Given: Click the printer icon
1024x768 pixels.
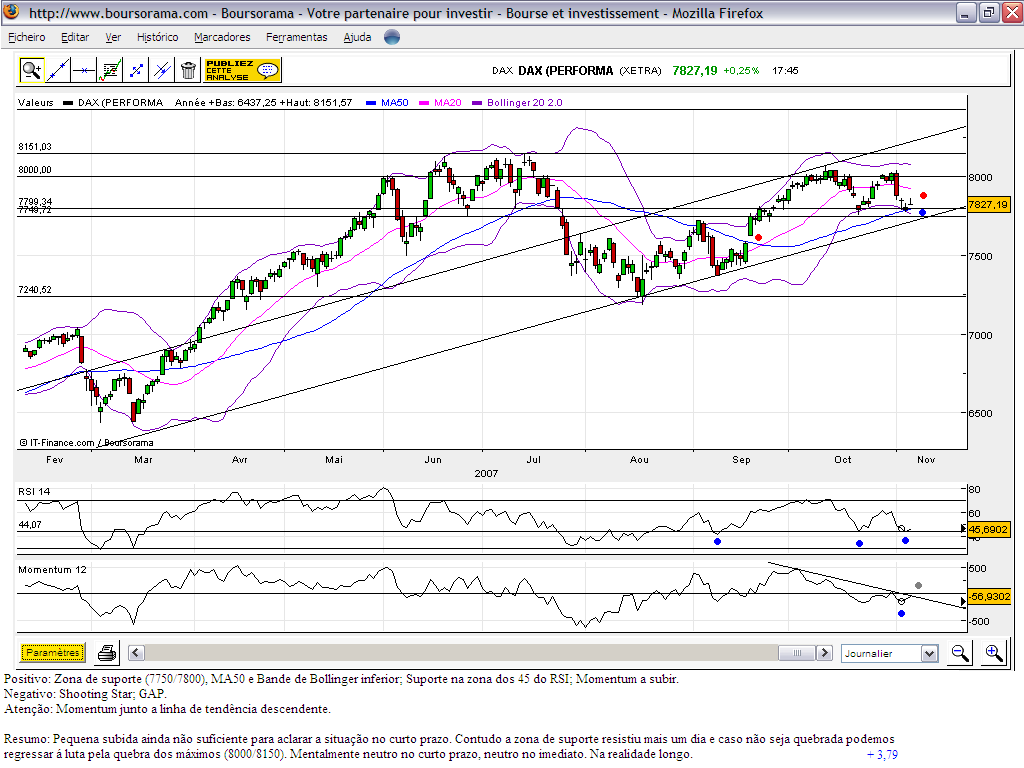Looking at the screenshot, I should pyautogui.click(x=106, y=652).
